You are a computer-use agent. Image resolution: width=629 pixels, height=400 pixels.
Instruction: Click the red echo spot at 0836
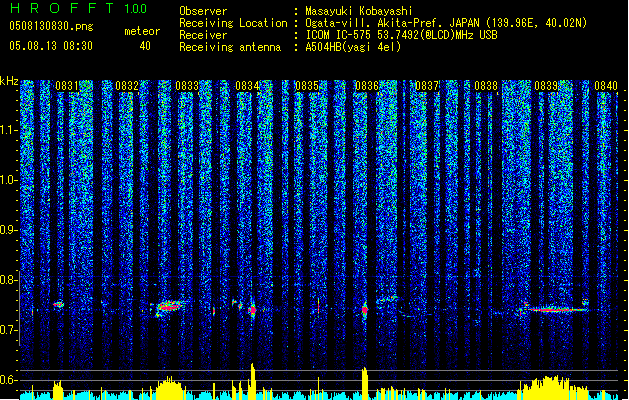(x=365, y=310)
